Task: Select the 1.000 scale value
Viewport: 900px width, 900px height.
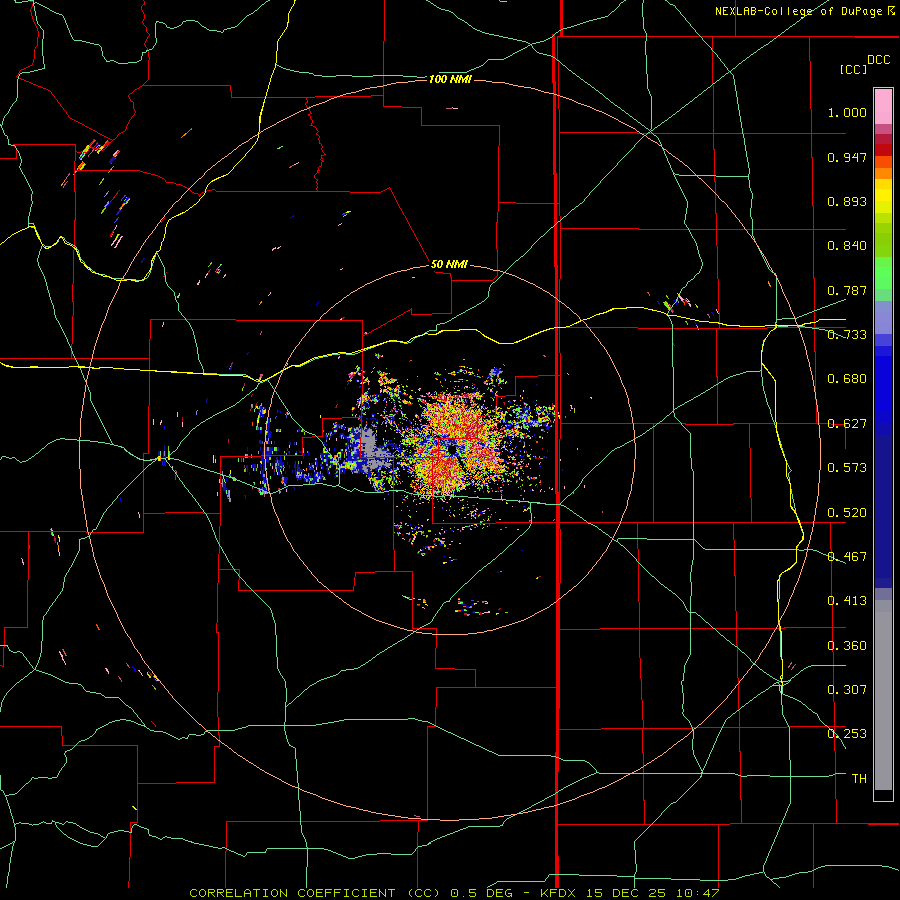Action: click(x=847, y=112)
